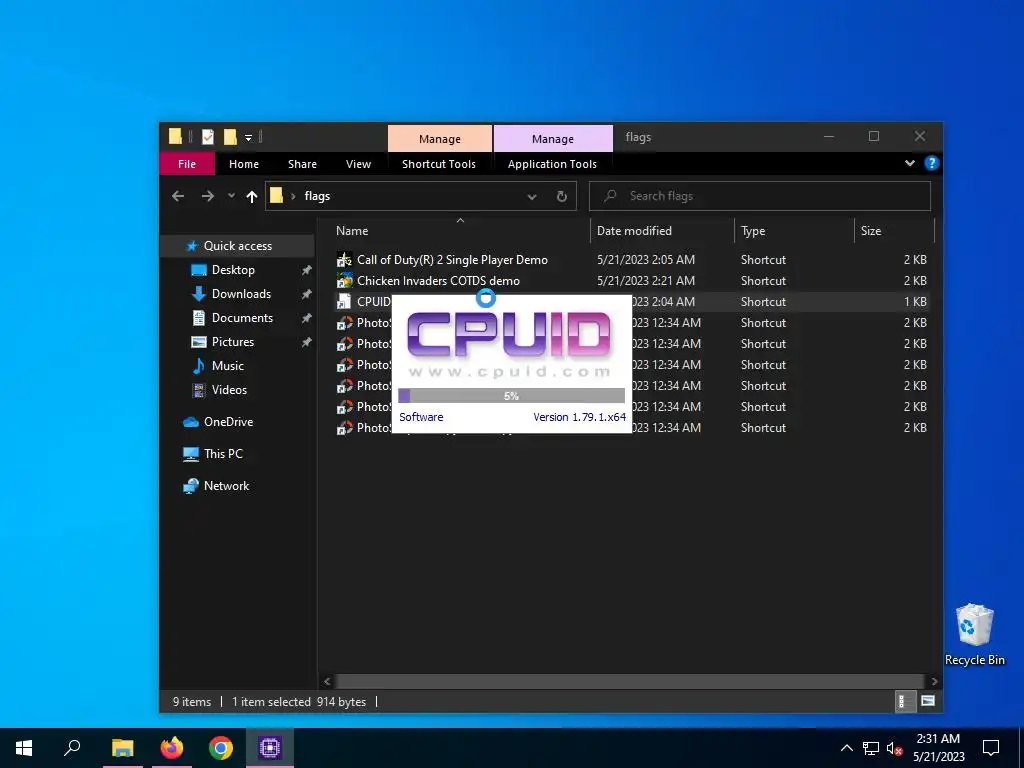The image size is (1024, 768).
Task: Click the network tray icon
Action: pos(871,748)
